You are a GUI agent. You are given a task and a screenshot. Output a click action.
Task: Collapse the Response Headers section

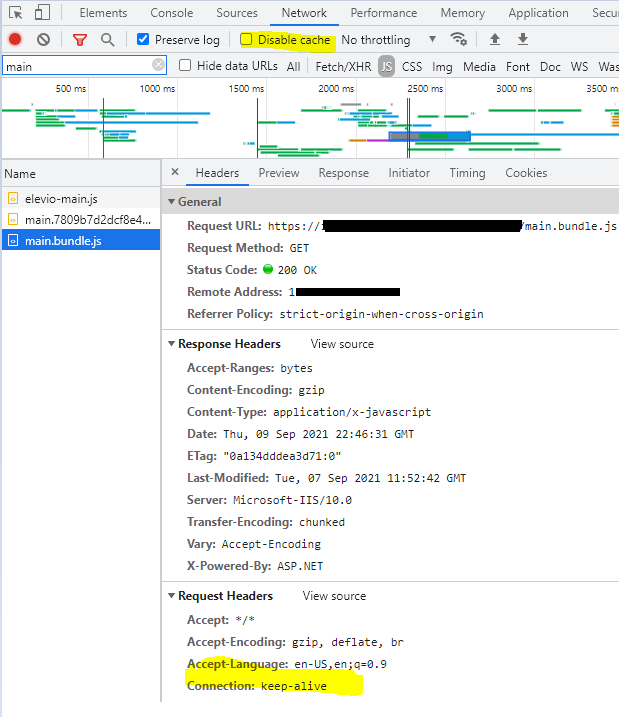click(171, 343)
